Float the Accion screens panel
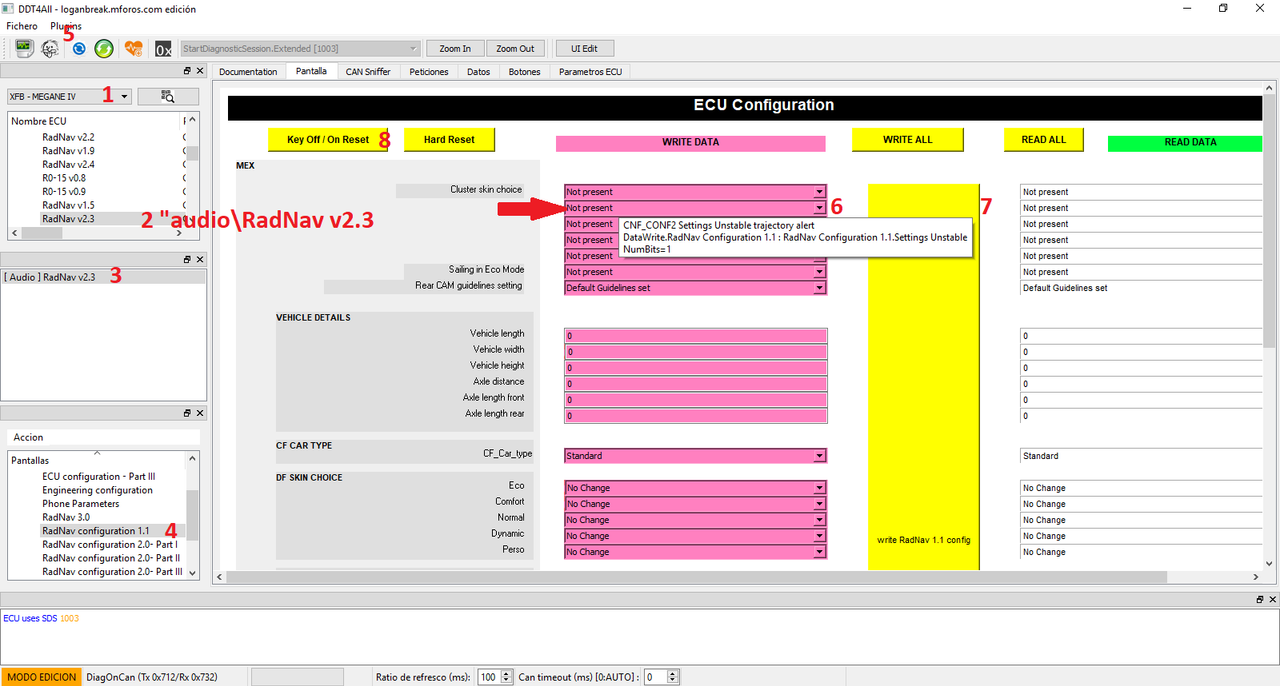Screen dimensions: 1280x686 coord(187,413)
